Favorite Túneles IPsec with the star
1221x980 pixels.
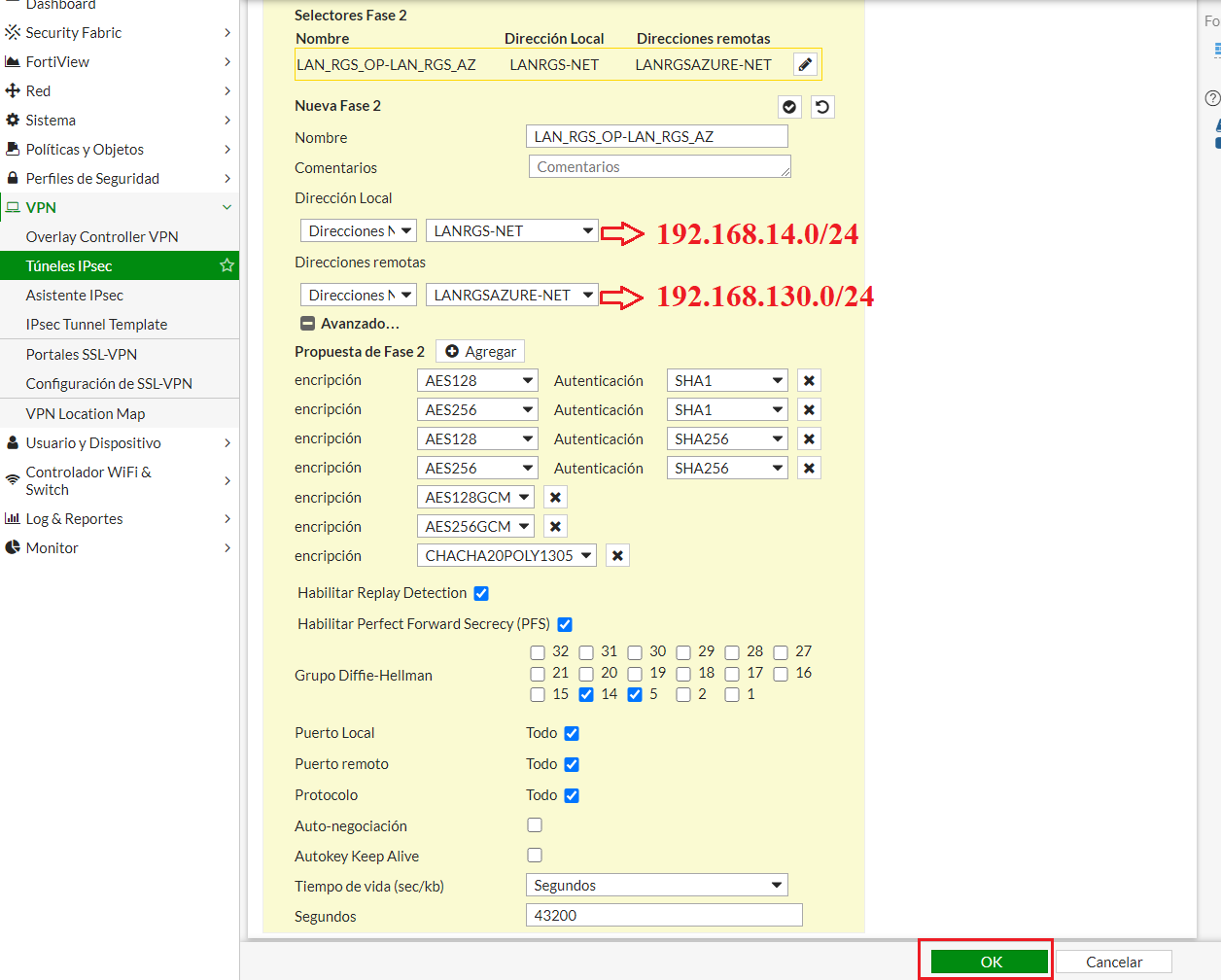point(226,265)
